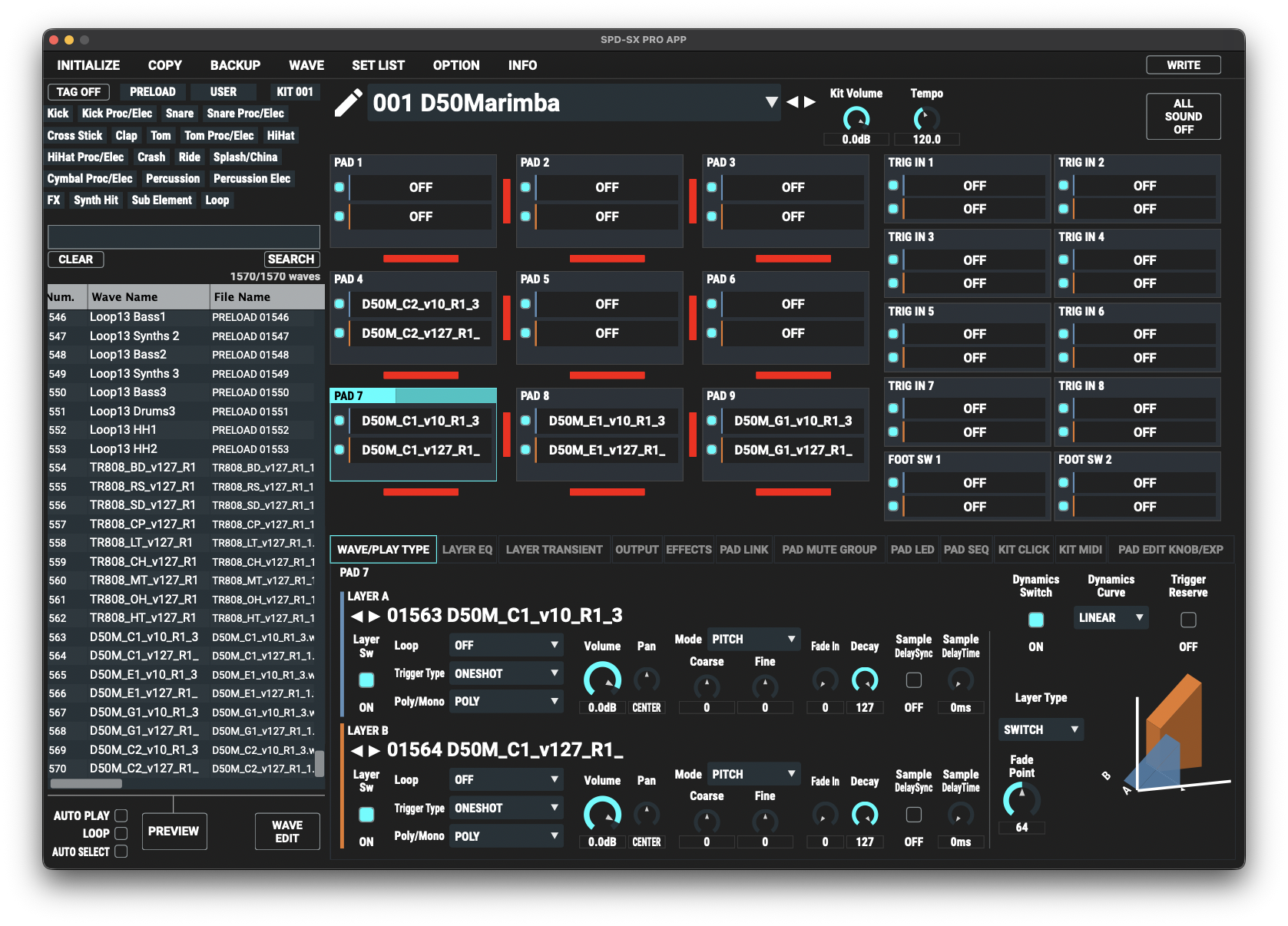Click TRIG IN 6 upper layer dot

[1064, 334]
